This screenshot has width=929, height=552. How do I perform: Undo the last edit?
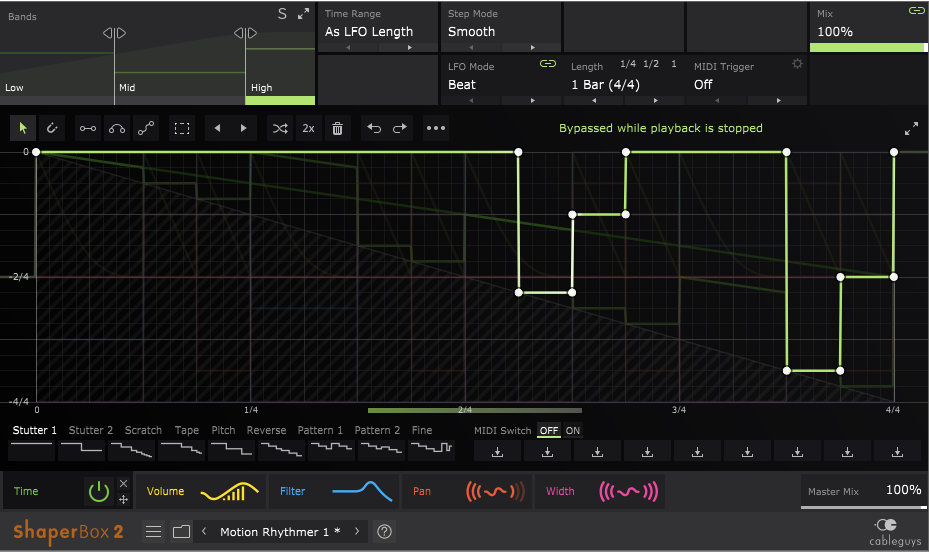tap(374, 128)
